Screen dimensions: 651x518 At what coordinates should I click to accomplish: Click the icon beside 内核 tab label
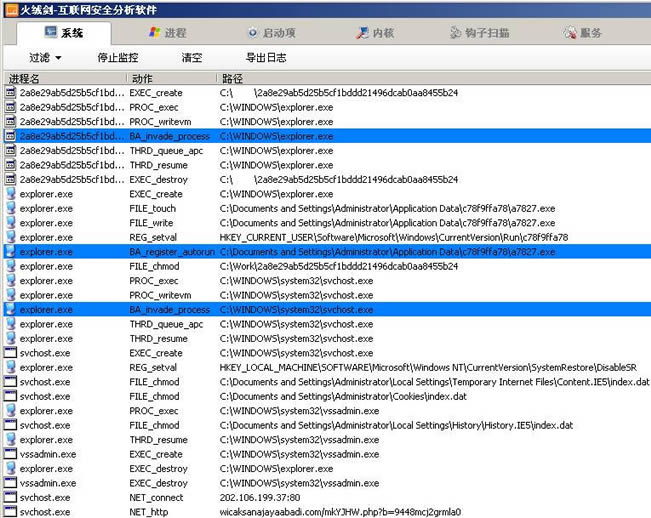362,33
